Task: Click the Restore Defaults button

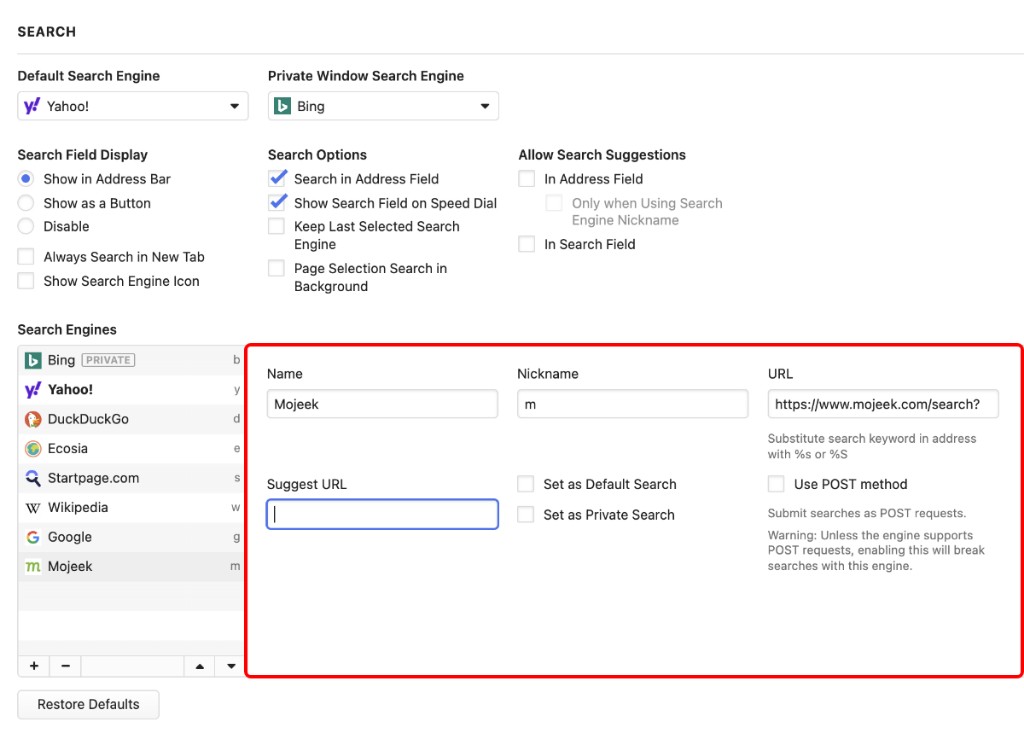Action: coord(88,704)
